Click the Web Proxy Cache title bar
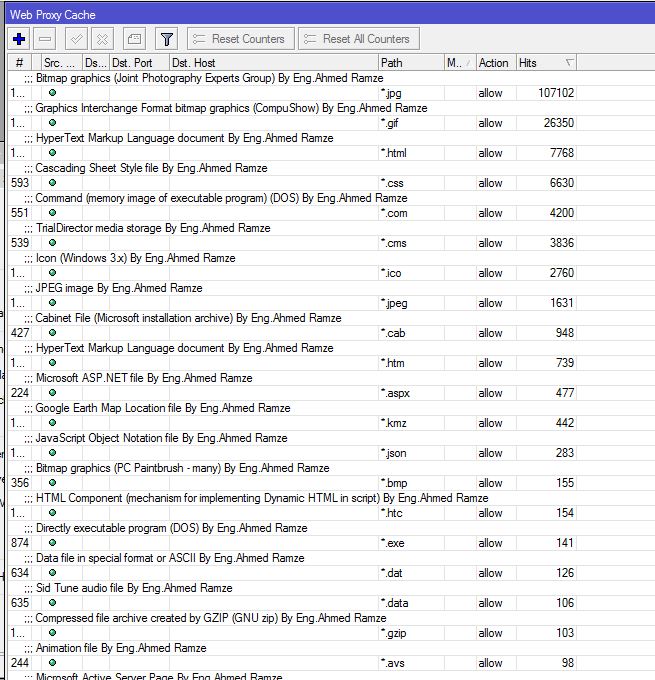Viewport: 655px width, 680px height. tap(330, 14)
